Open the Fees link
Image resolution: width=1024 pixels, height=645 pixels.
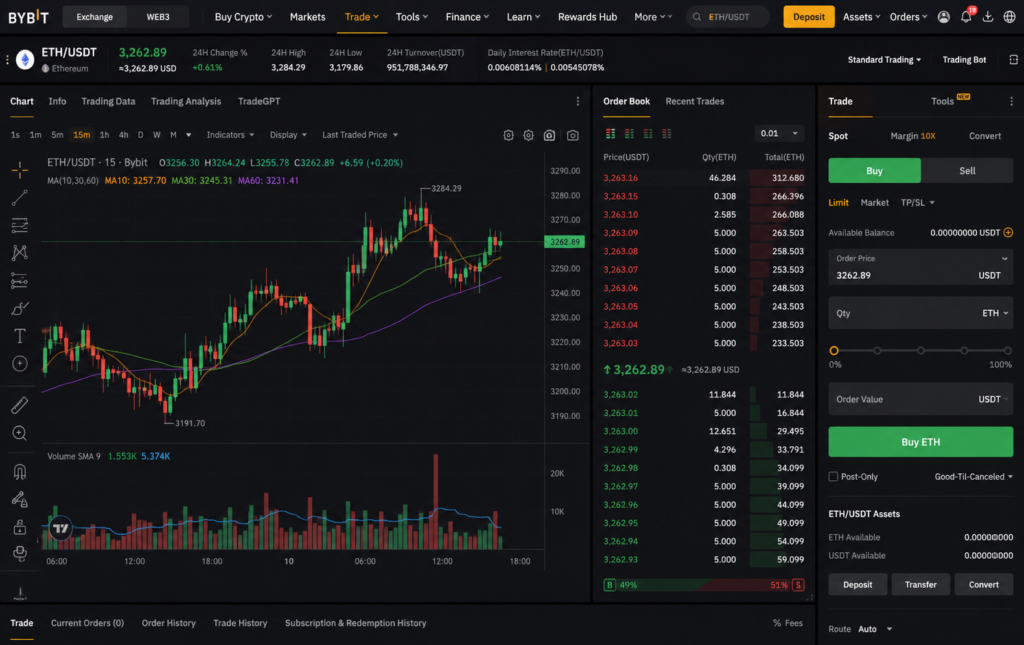click(x=788, y=623)
